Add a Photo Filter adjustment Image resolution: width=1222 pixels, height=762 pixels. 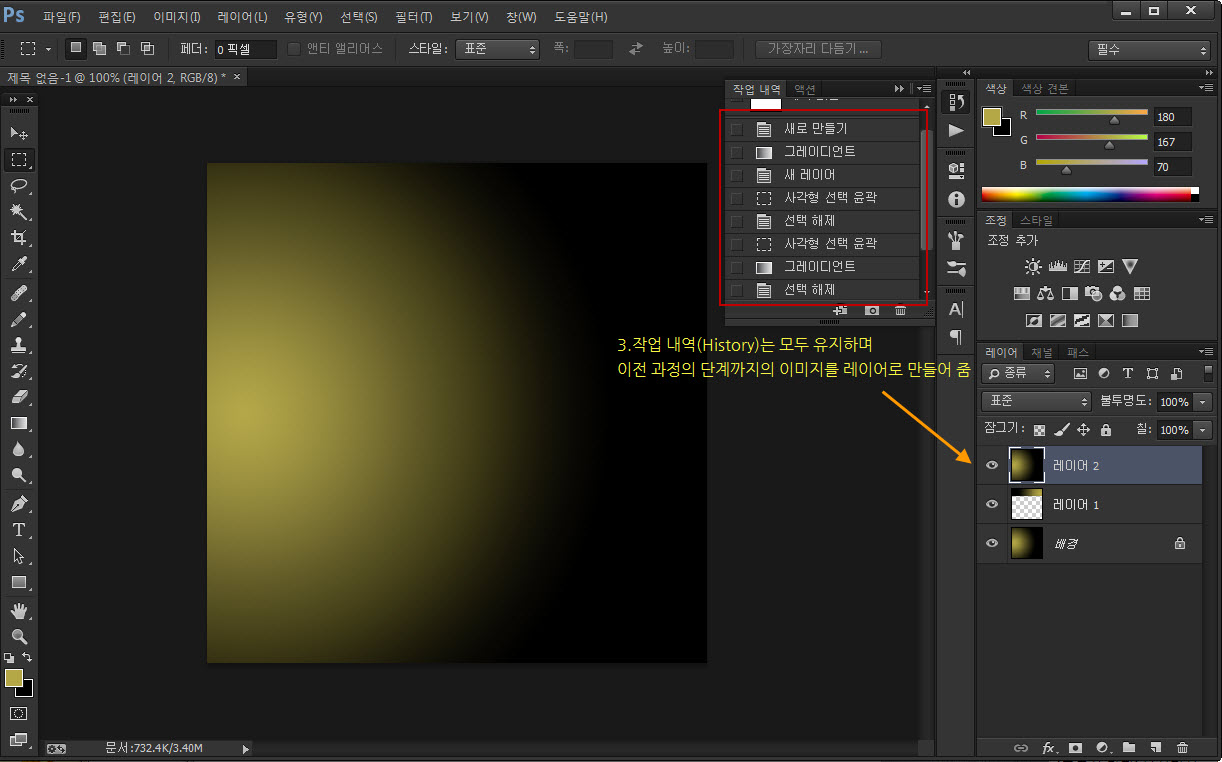tap(1094, 294)
